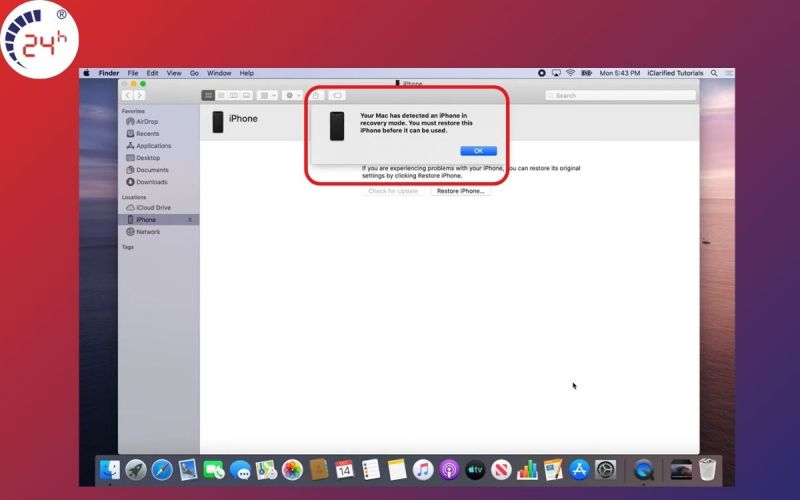The width and height of the screenshot is (800, 500).
Task: Open Reminders from the Dock
Action: (370, 469)
